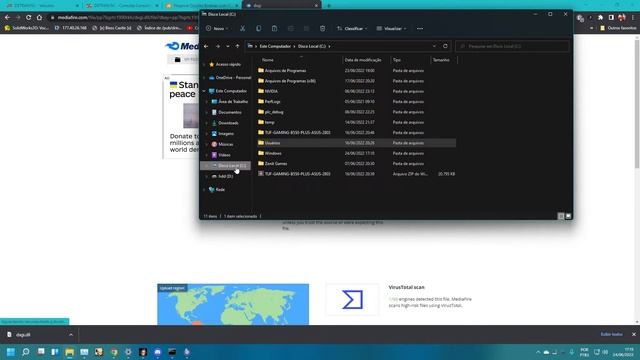Viewport: 640px width, 360px height.
Task: Go back in File Explorer
Action: coord(206,46)
